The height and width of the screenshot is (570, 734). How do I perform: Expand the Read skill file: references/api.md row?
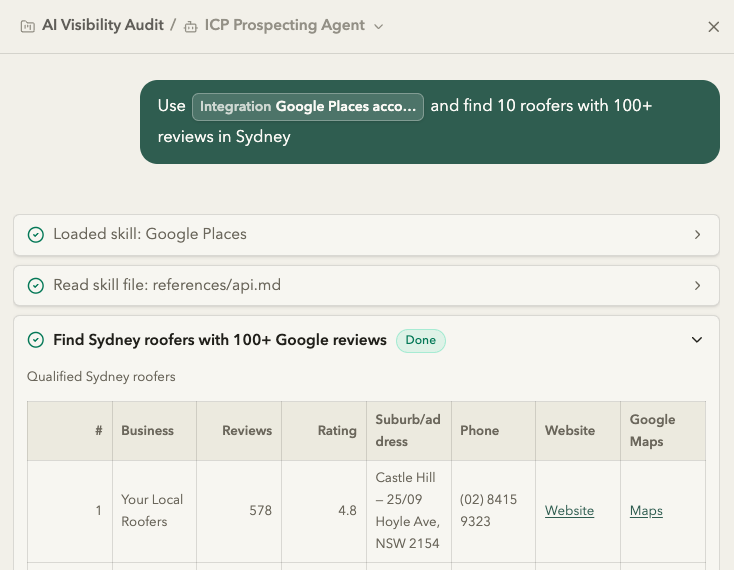tap(366, 285)
